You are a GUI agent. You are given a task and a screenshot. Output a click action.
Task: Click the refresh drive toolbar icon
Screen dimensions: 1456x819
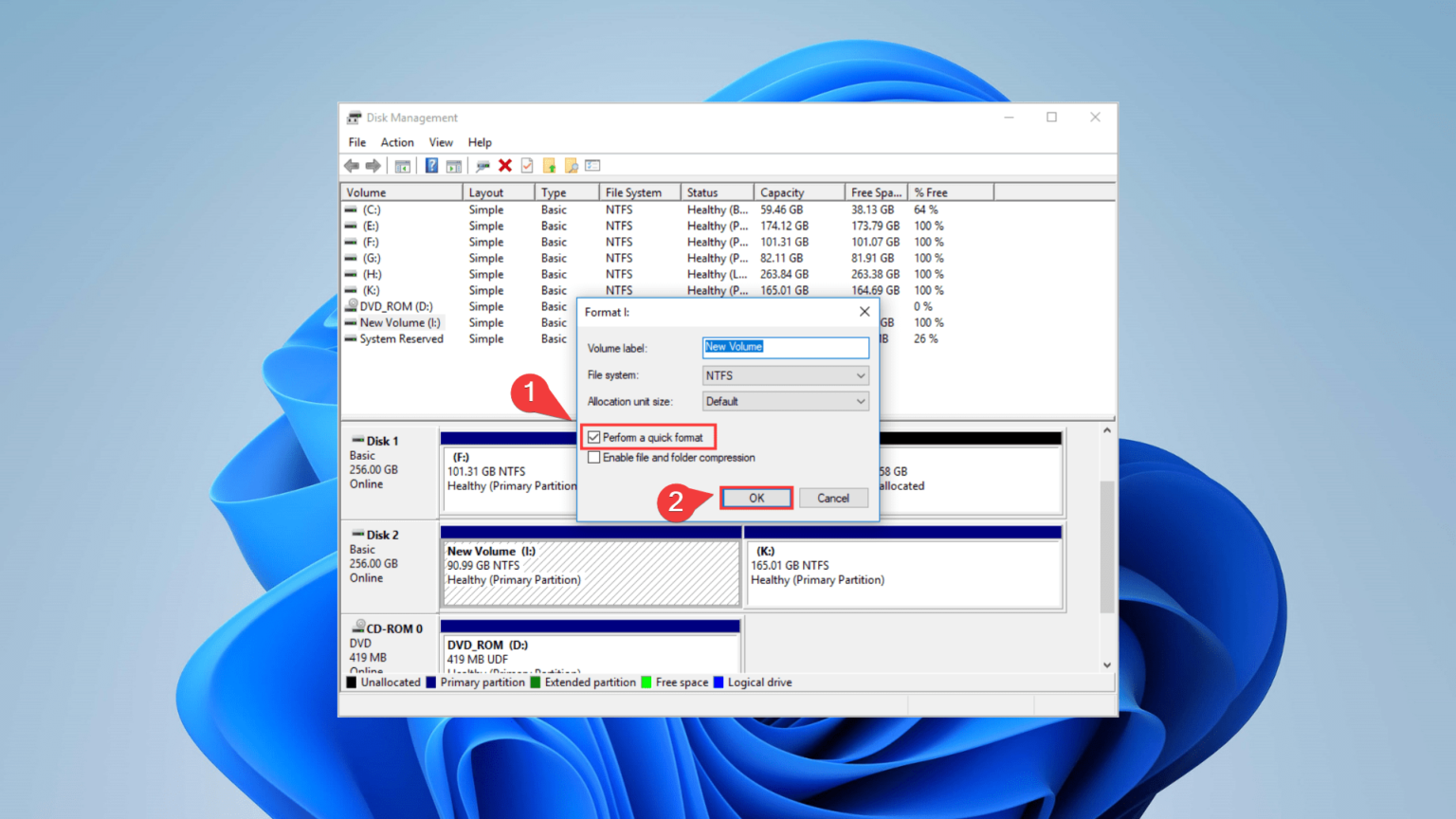[x=482, y=165]
